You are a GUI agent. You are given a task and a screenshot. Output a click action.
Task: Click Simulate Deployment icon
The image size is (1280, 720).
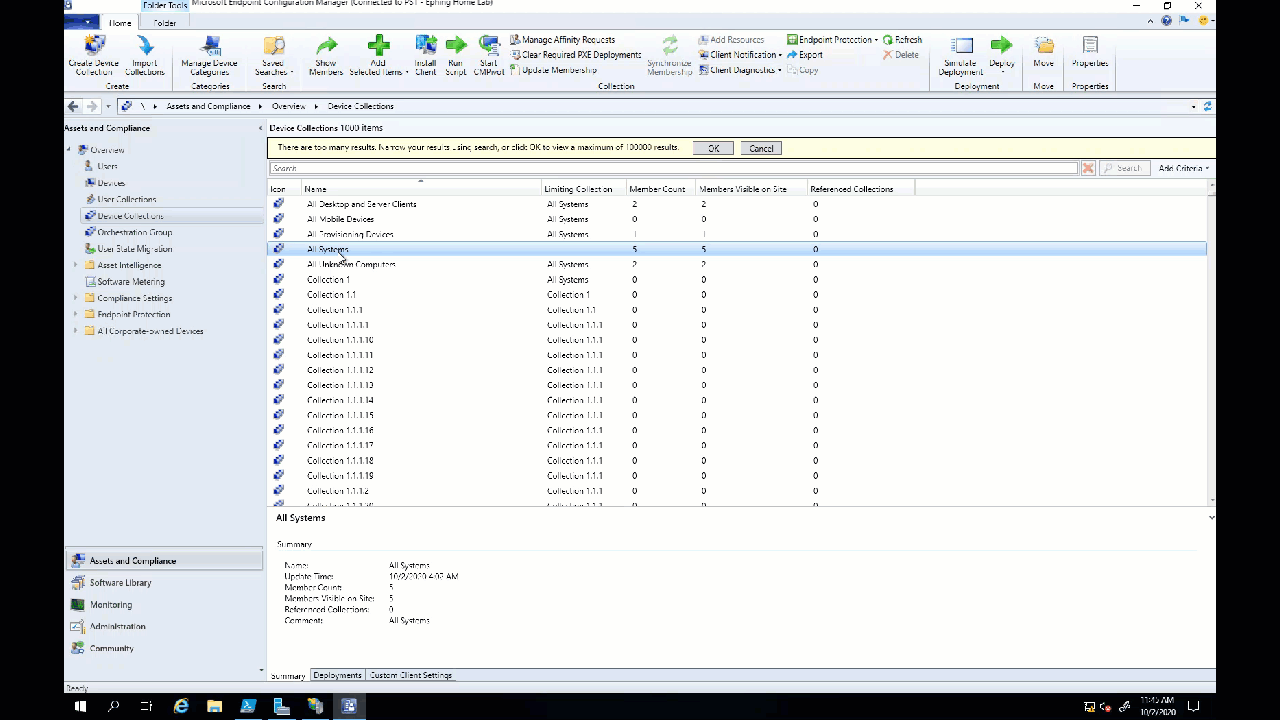(x=960, y=55)
